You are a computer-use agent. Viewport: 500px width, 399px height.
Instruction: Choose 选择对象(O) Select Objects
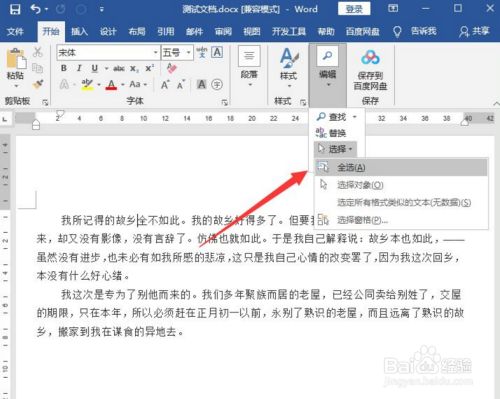pyautogui.click(x=401, y=185)
